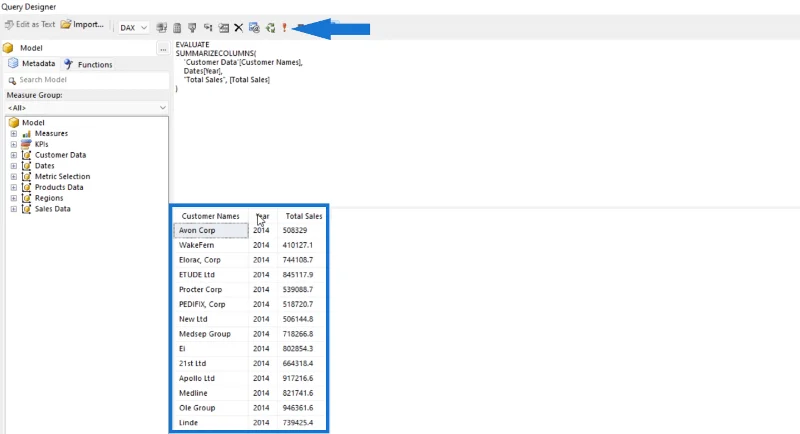Expand the Dates table node
Screen dimensions: 800x434
click(14, 166)
